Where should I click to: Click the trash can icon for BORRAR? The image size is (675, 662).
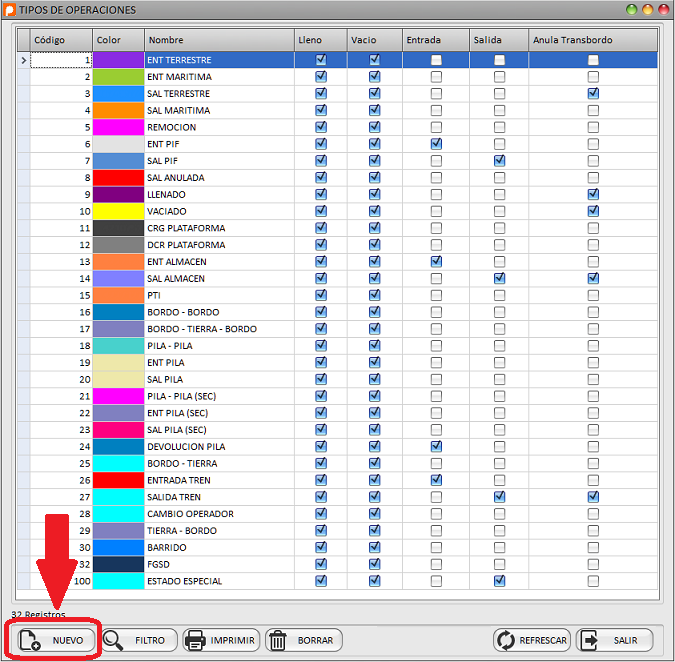pyautogui.click(x=278, y=640)
